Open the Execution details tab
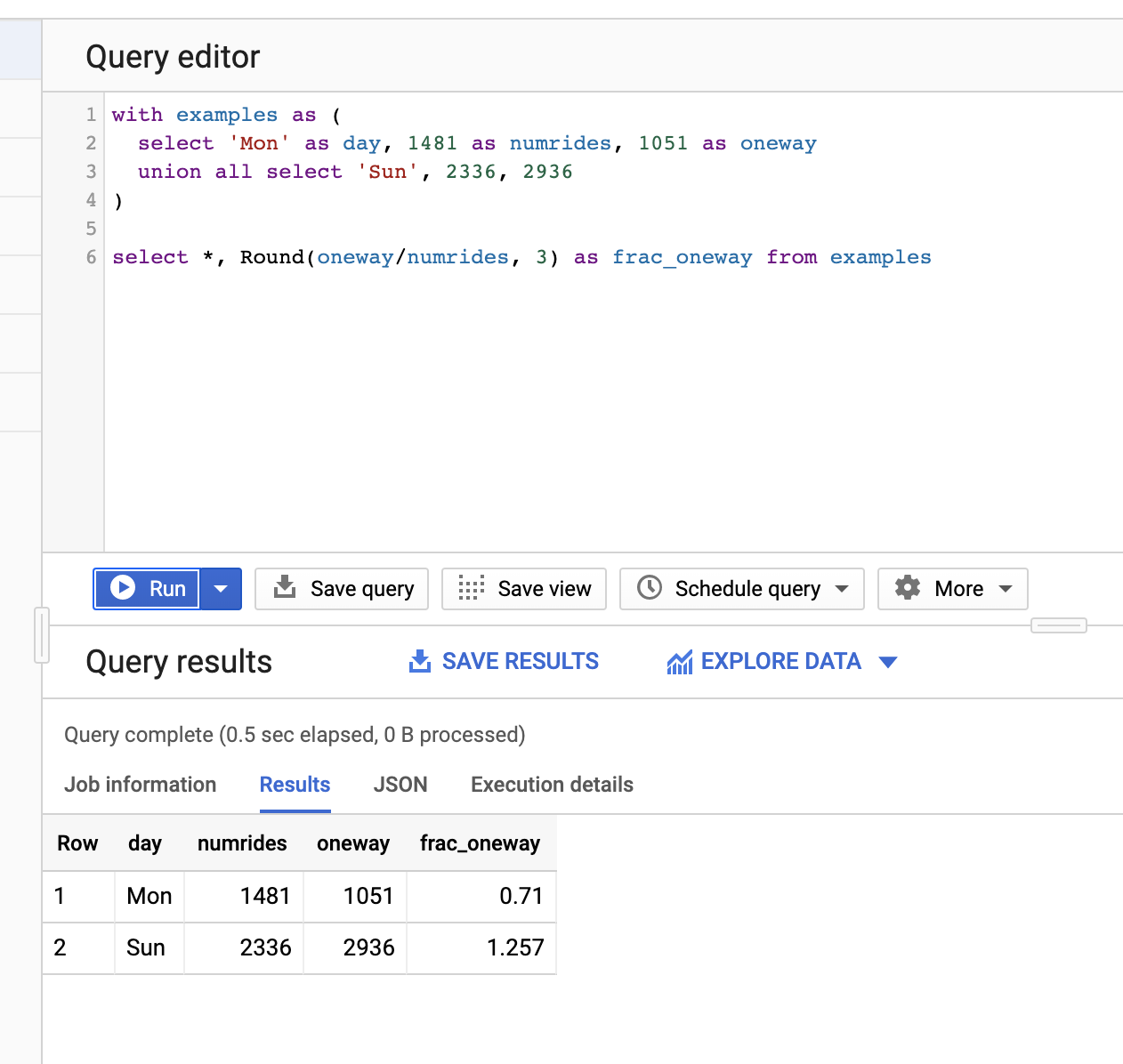1123x1064 pixels. tap(551, 785)
